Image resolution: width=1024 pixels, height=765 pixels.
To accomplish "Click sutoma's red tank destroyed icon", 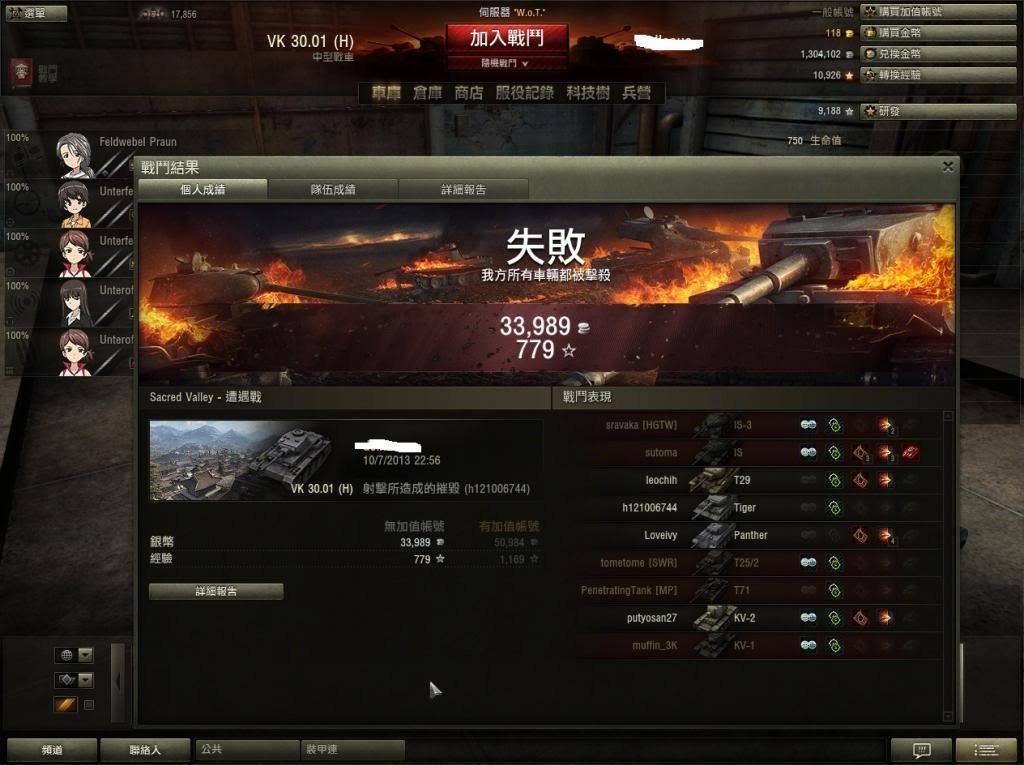I will (x=910, y=452).
